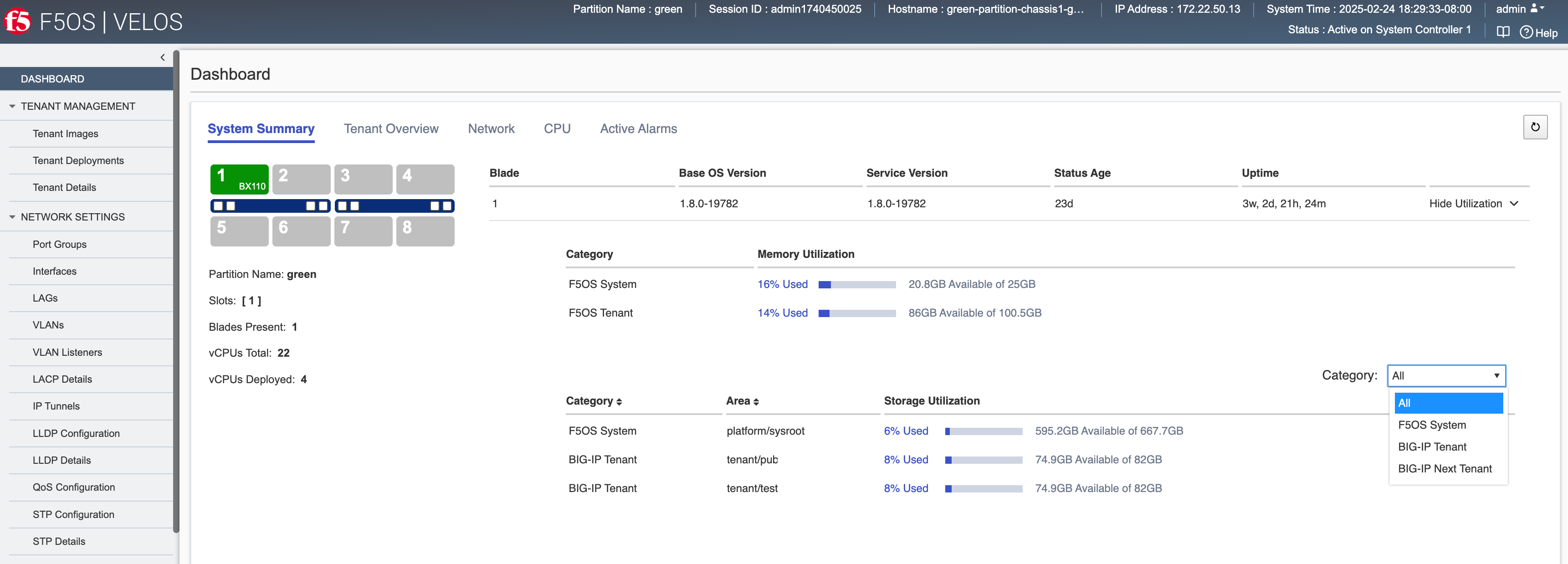Viewport: 1568px width, 564px height.
Task: Click the 'Status : Active on System Controller 1' text
Action: click(1378, 30)
